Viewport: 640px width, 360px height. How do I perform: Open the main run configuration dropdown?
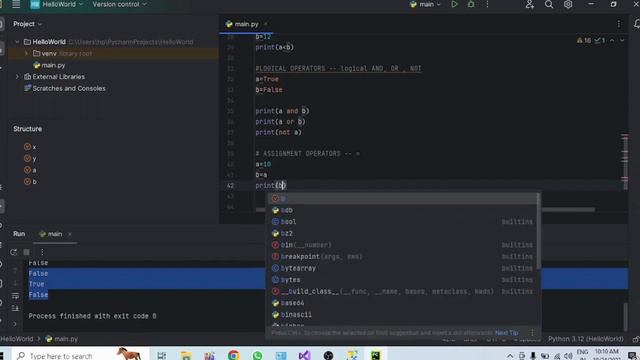pos(426,4)
